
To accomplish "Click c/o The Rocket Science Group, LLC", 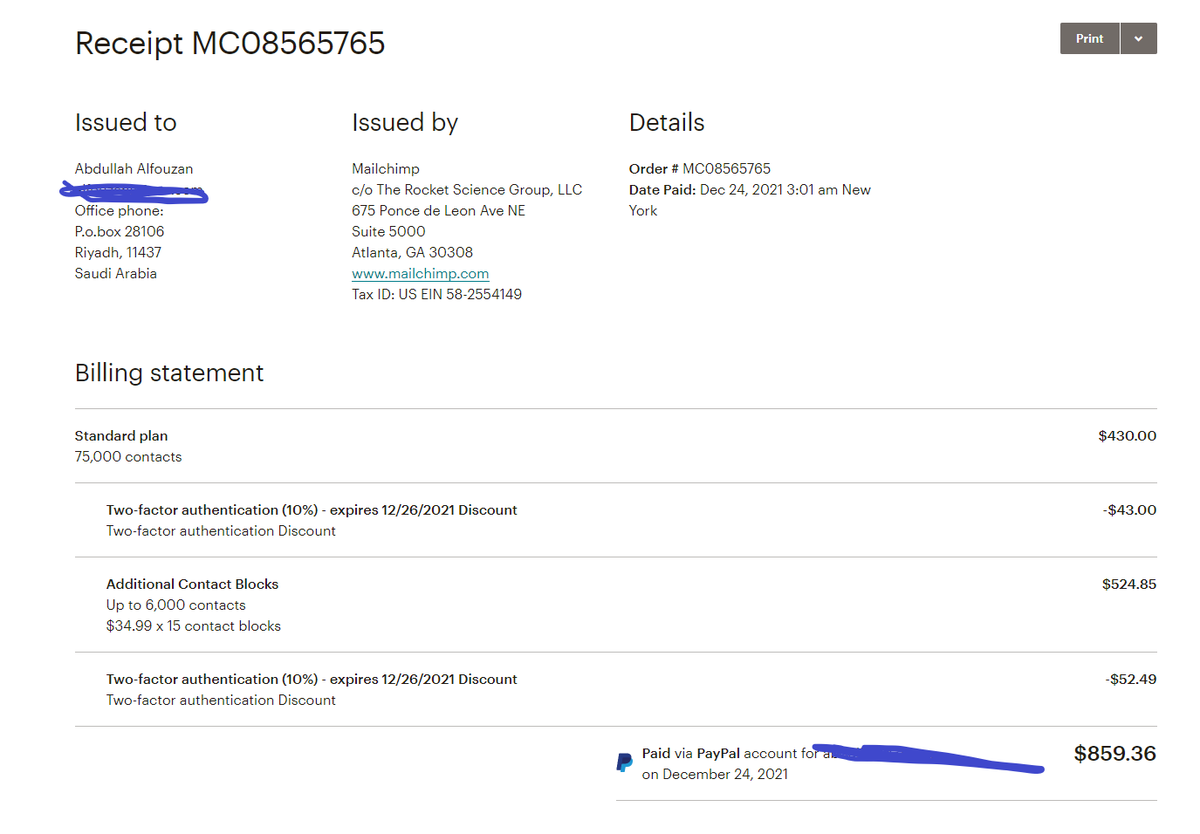I will [467, 189].
